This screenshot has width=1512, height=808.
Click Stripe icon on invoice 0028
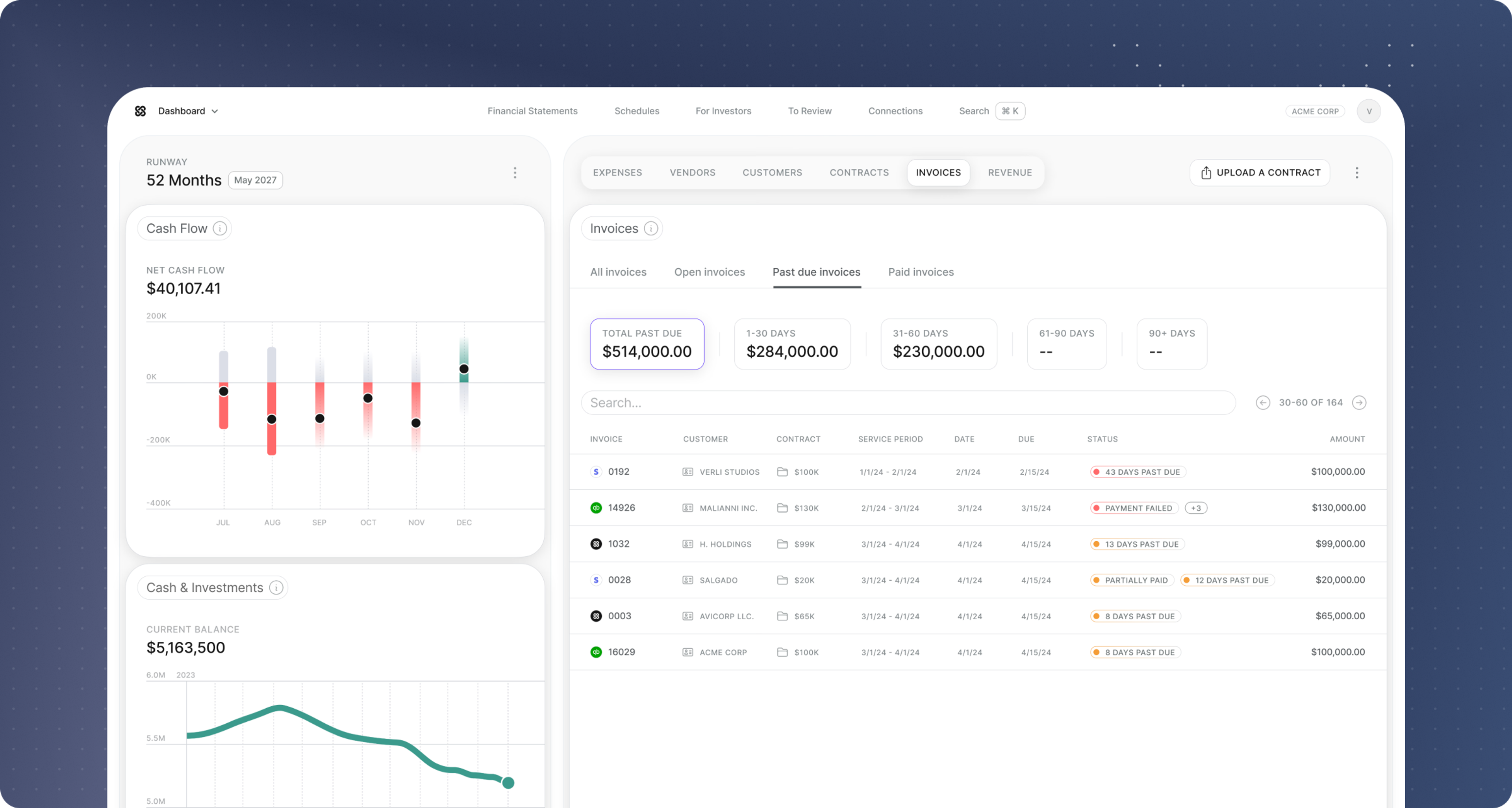tap(596, 580)
